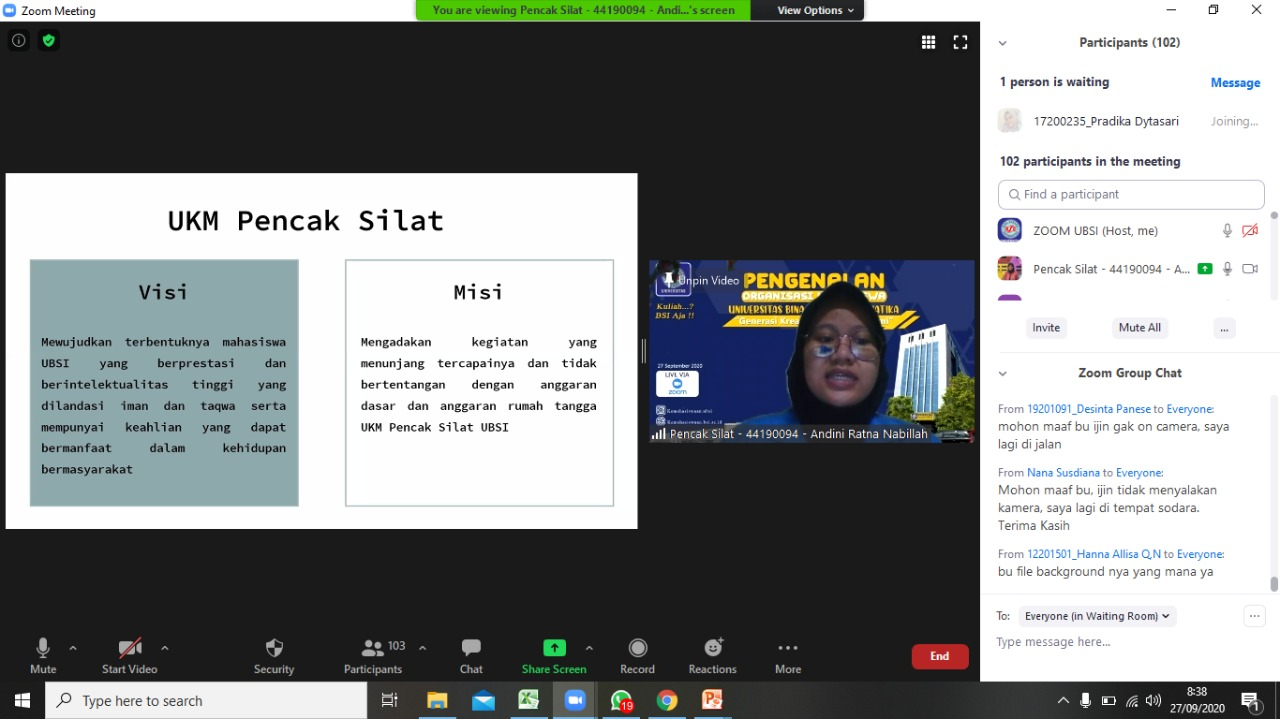Expand video options caret beside Start Video
Screen dimensions: 1280x719
(164, 648)
